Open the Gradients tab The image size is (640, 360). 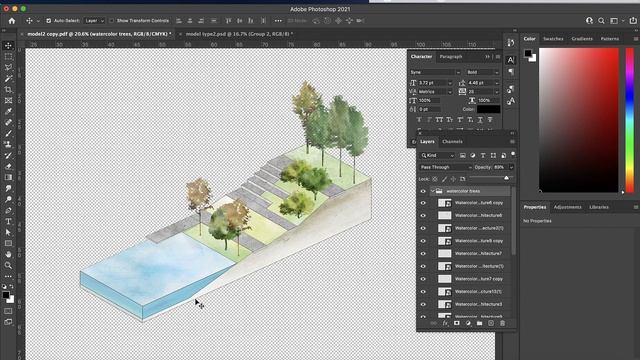pos(582,39)
